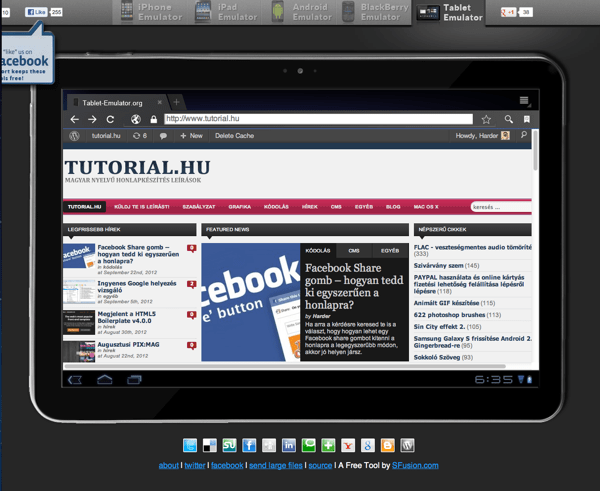This screenshot has width=600, height=491.
Task: Open the GRAFIKA navigation menu item
Action: coord(239,207)
